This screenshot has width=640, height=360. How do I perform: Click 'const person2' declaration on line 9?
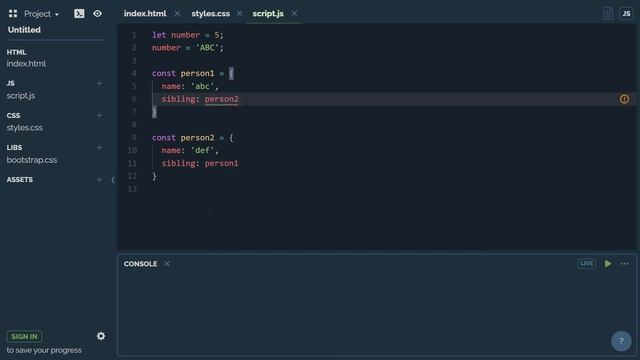[x=183, y=138]
